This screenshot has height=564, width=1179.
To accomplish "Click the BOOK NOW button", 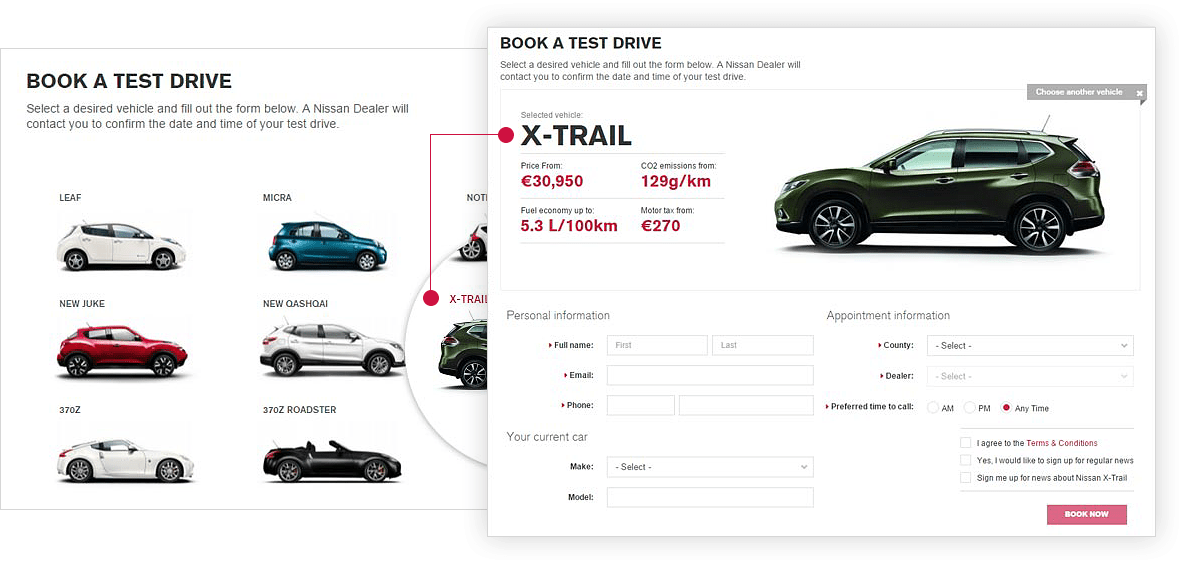I will pyautogui.click(x=1087, y=514).
